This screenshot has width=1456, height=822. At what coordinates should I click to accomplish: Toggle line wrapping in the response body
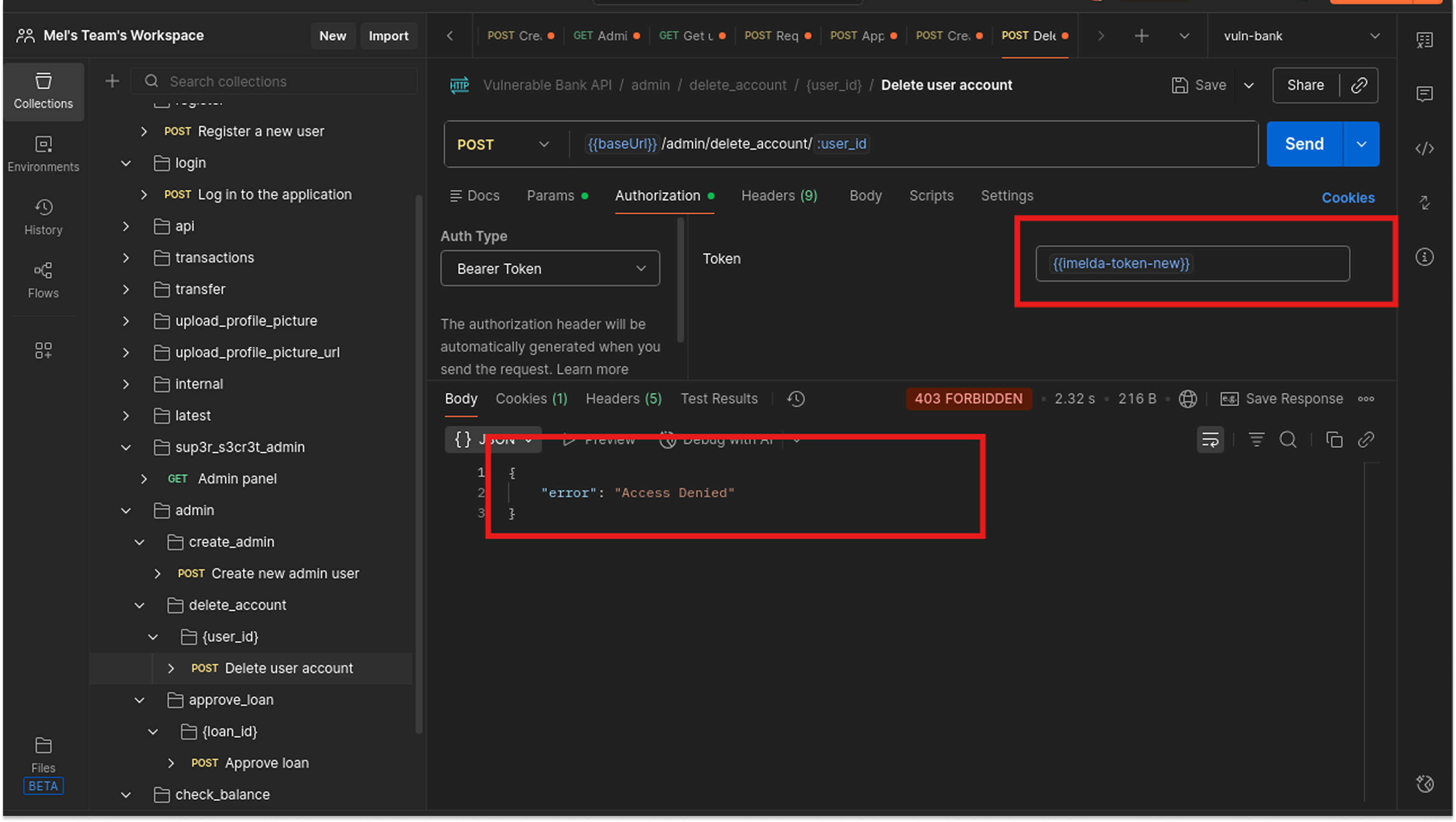1210,439
